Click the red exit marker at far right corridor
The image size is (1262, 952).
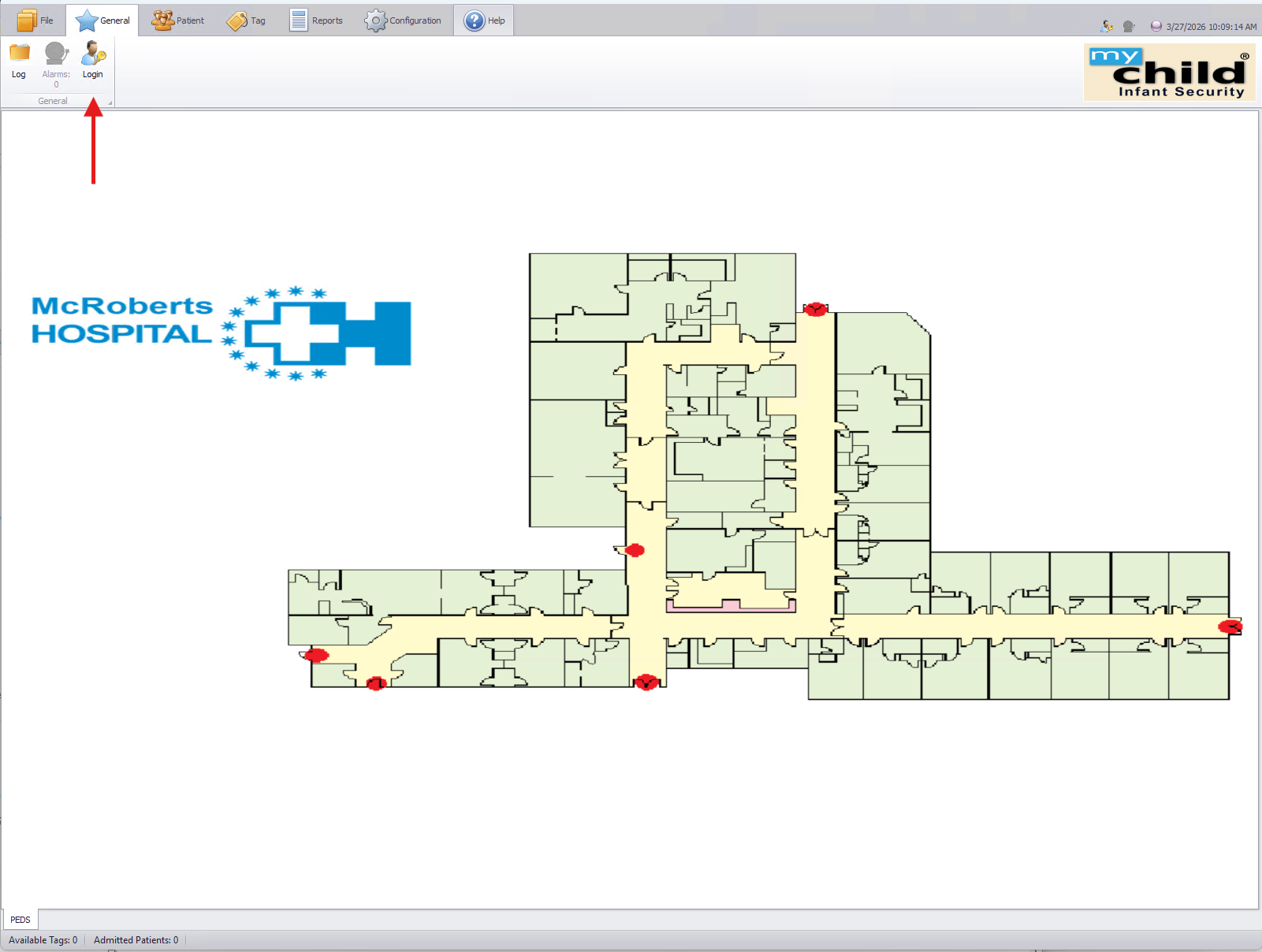tap(1230, 627)
